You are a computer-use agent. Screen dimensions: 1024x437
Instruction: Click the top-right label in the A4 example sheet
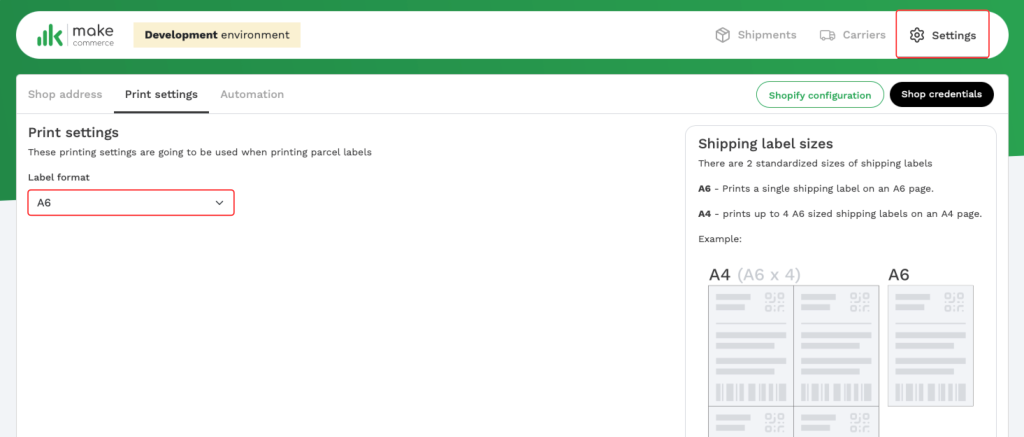pyautogui.click(x=836, y=345)
